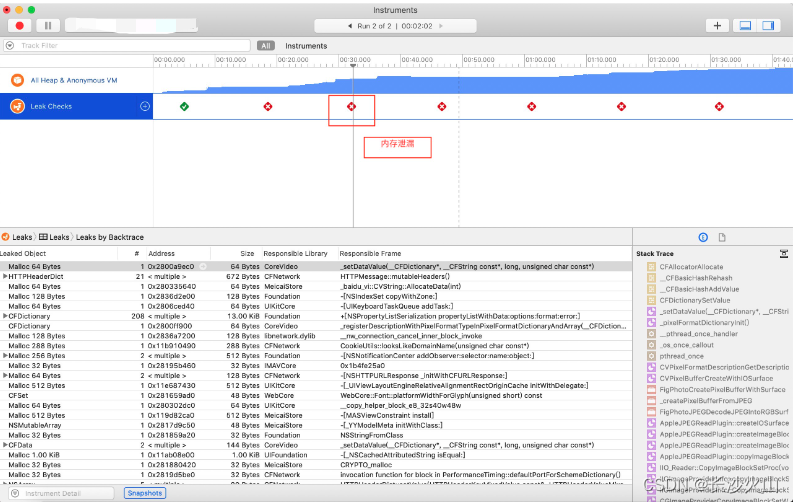Select the green passed leak check marker

click(184, 106)
